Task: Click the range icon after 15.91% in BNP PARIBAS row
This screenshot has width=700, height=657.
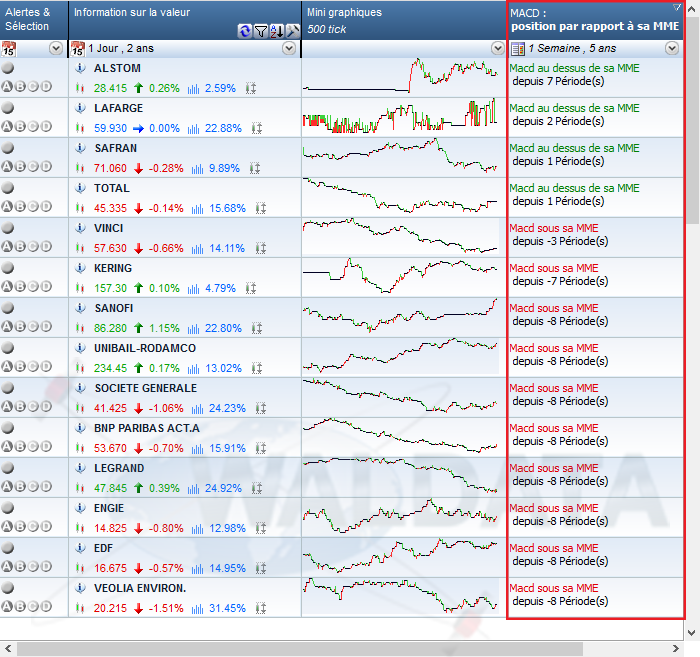Action: [261, 448]
